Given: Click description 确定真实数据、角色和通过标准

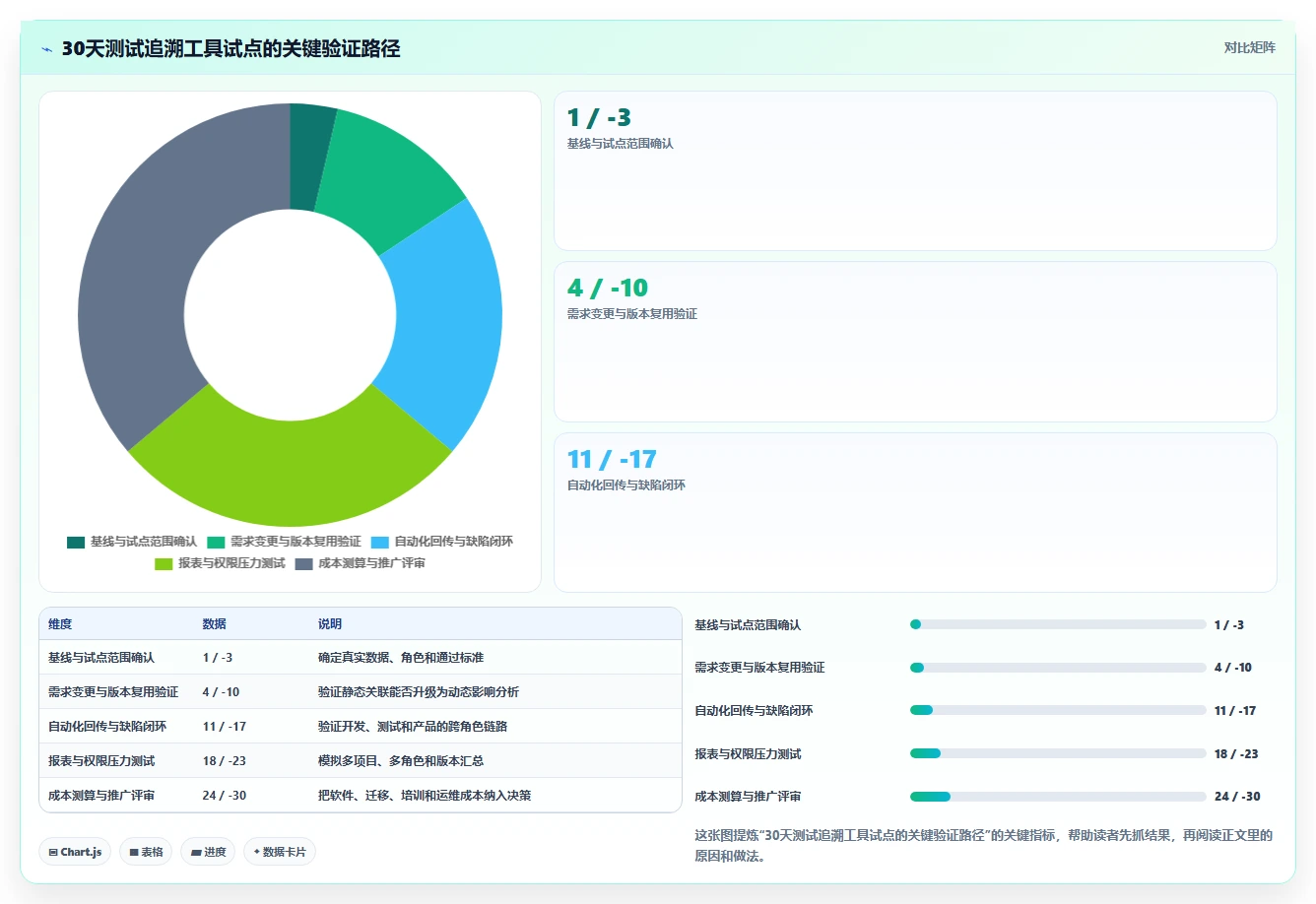Looking at the screenshot, I should point(401,658).
